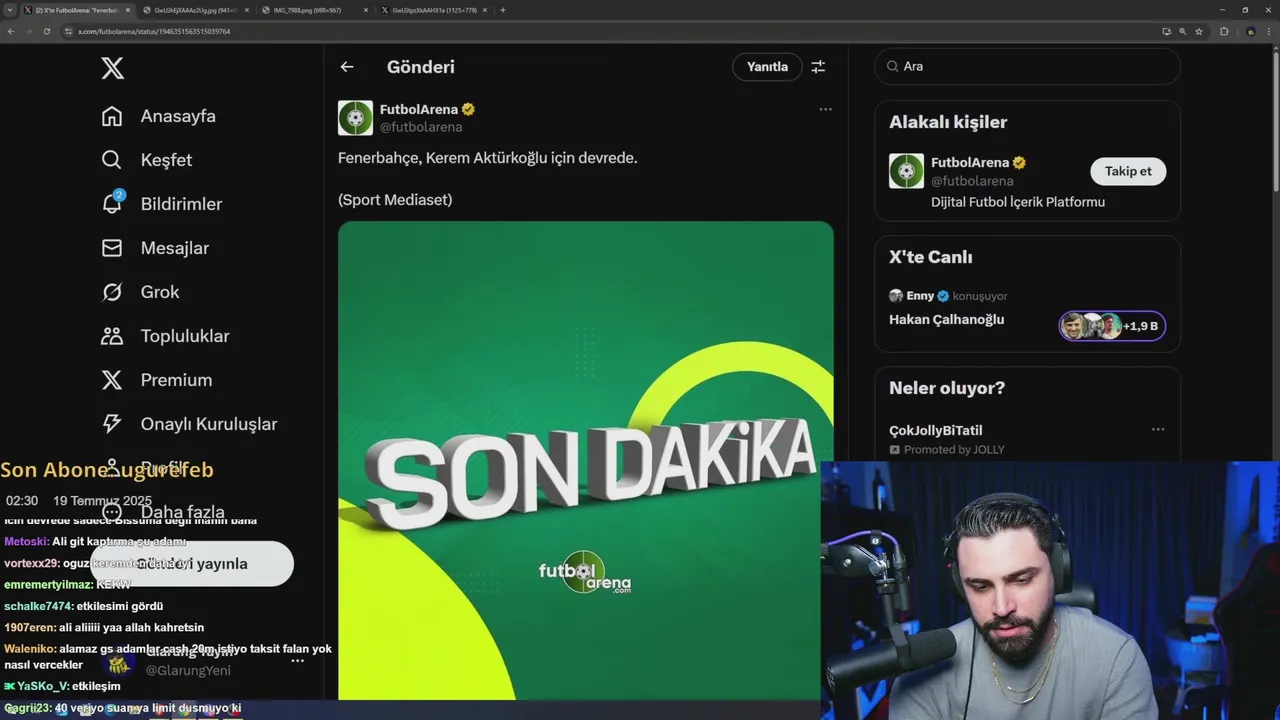
Task: Click the browser address bar URL
Action: pyautogui.click(x=154, y=31)
